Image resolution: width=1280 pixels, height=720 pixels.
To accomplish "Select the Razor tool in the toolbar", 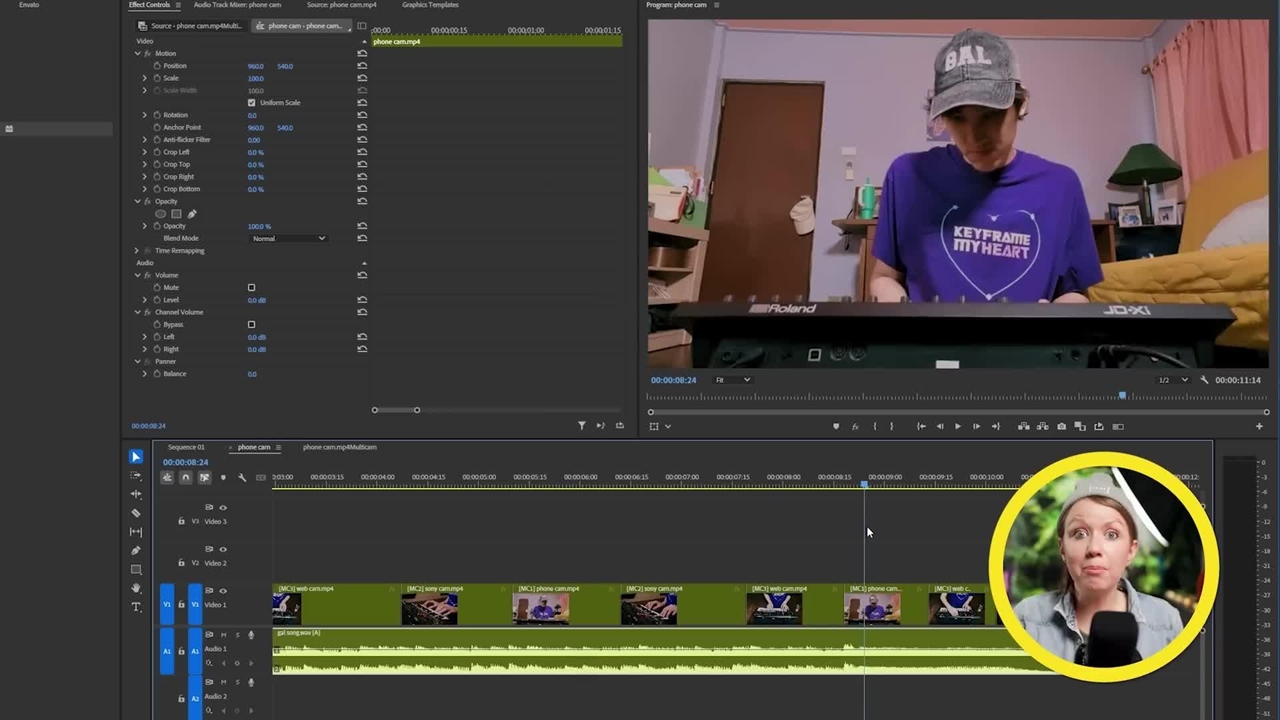I will (x=136, y=513).
